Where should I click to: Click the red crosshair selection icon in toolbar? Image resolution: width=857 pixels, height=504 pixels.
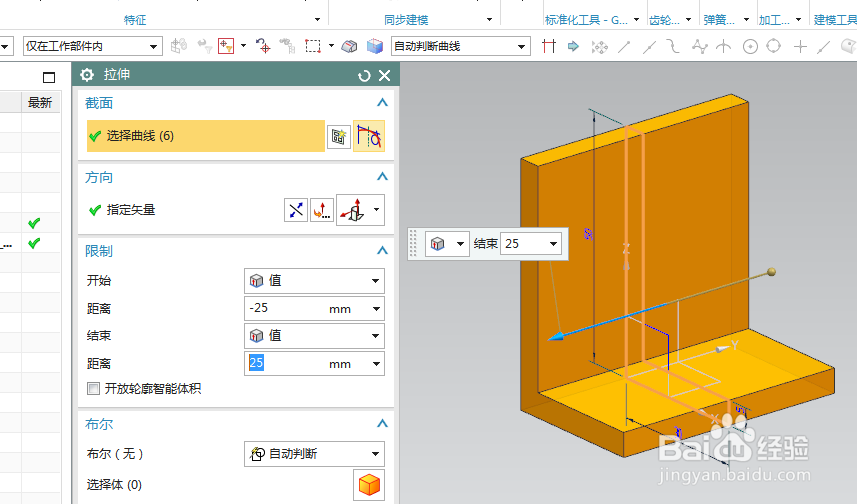point(263,46)
